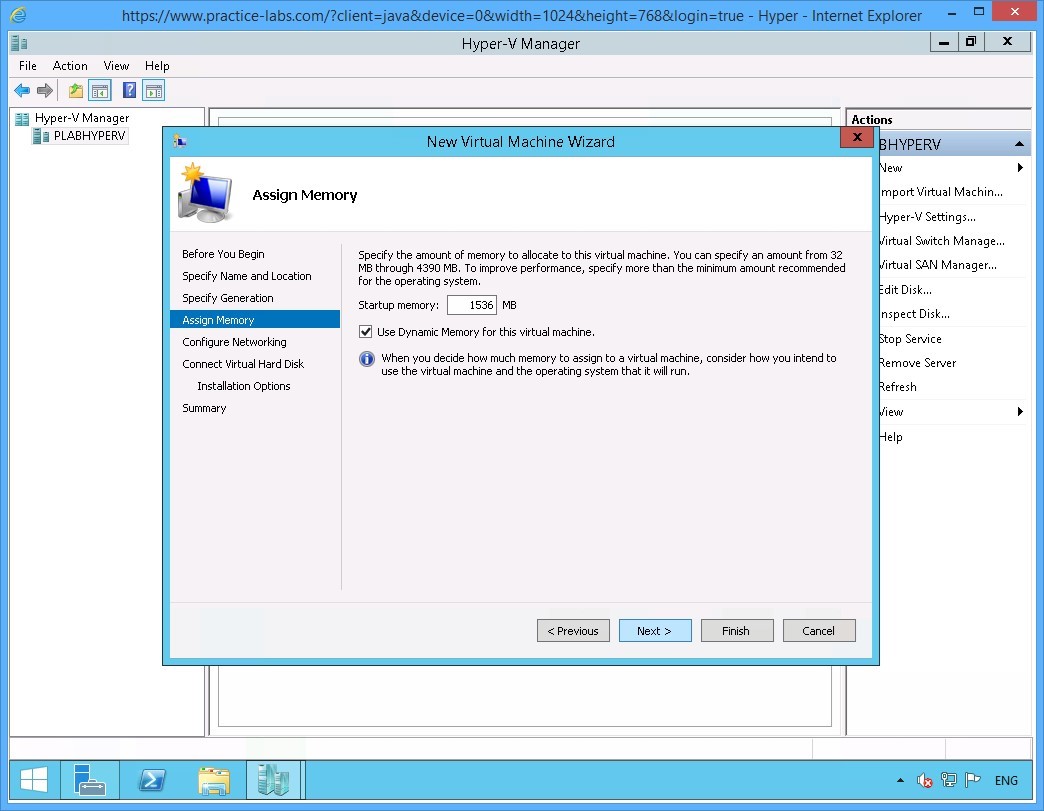Image resolution: width=1044 pixels, height=811 pixels.
Task: Click Next to continue the wizard
Action: [x=655, y=630]
